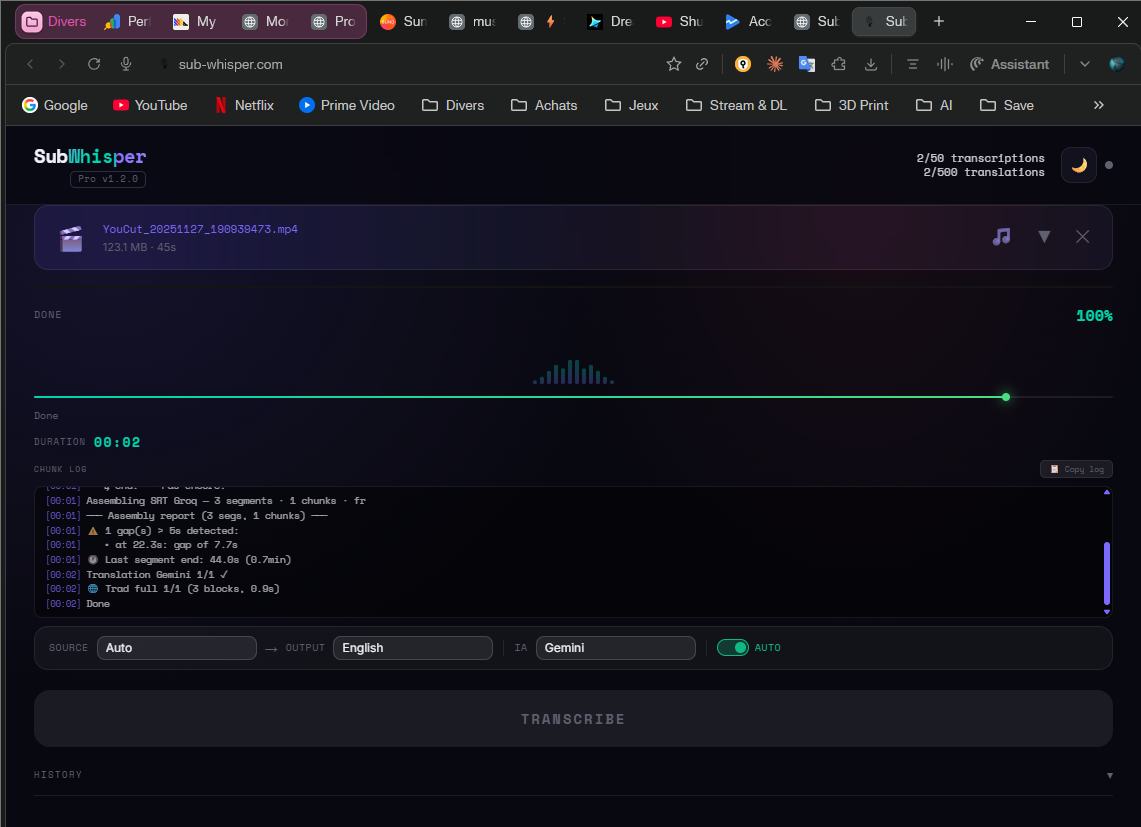Click the TRANSCRIBE button
The height and width of the screenshot is (827, 1141).
pos(572,718)
